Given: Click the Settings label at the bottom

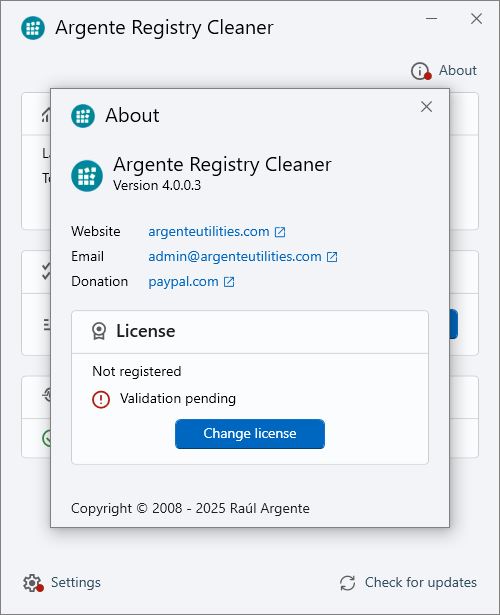Looking at the screenshot, I should pos(76,582).
